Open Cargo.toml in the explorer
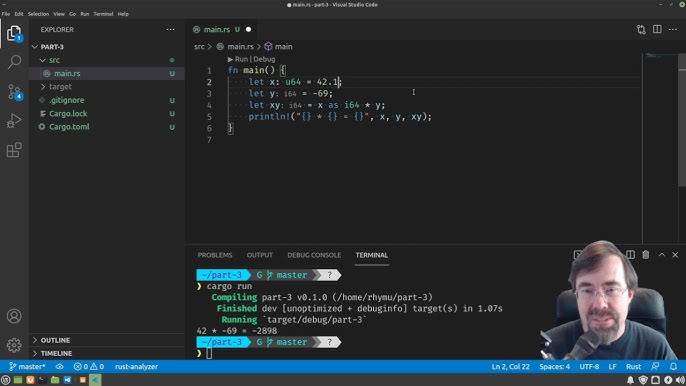 69,127
